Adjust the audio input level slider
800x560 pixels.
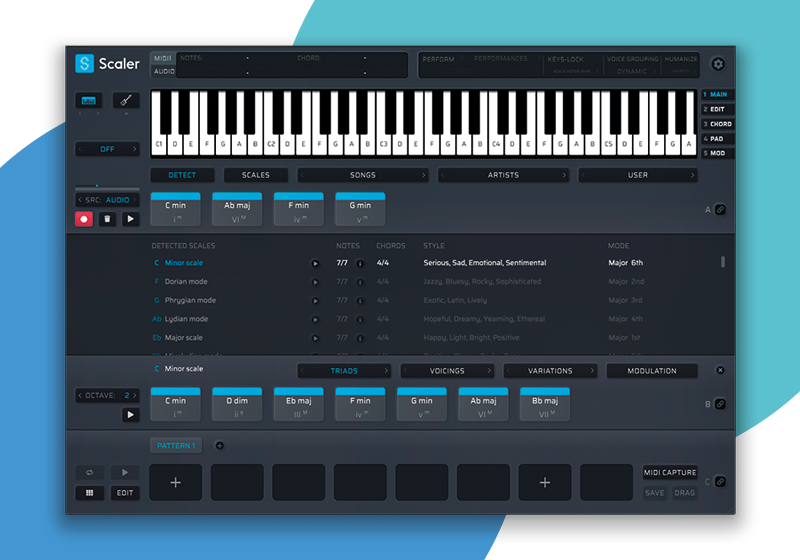(107, 187)
